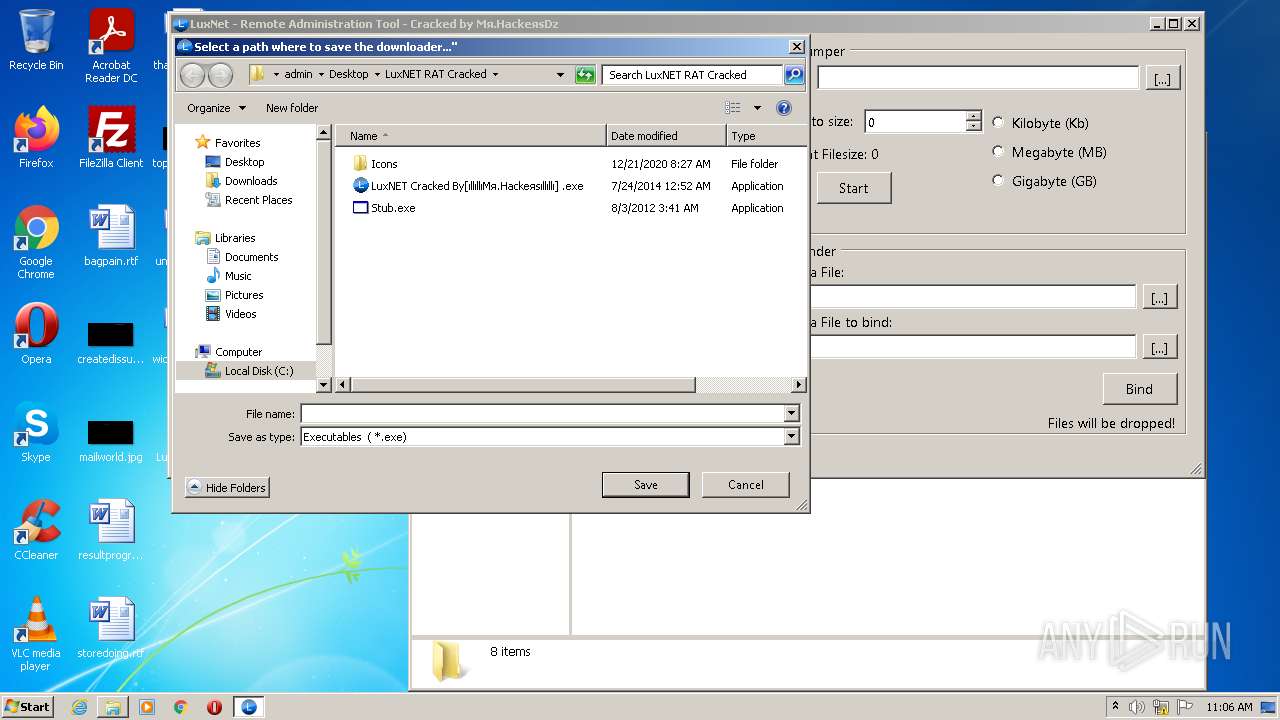Click the Cancel button
This screenshot has width=1280, height=720.
(746, 485)
